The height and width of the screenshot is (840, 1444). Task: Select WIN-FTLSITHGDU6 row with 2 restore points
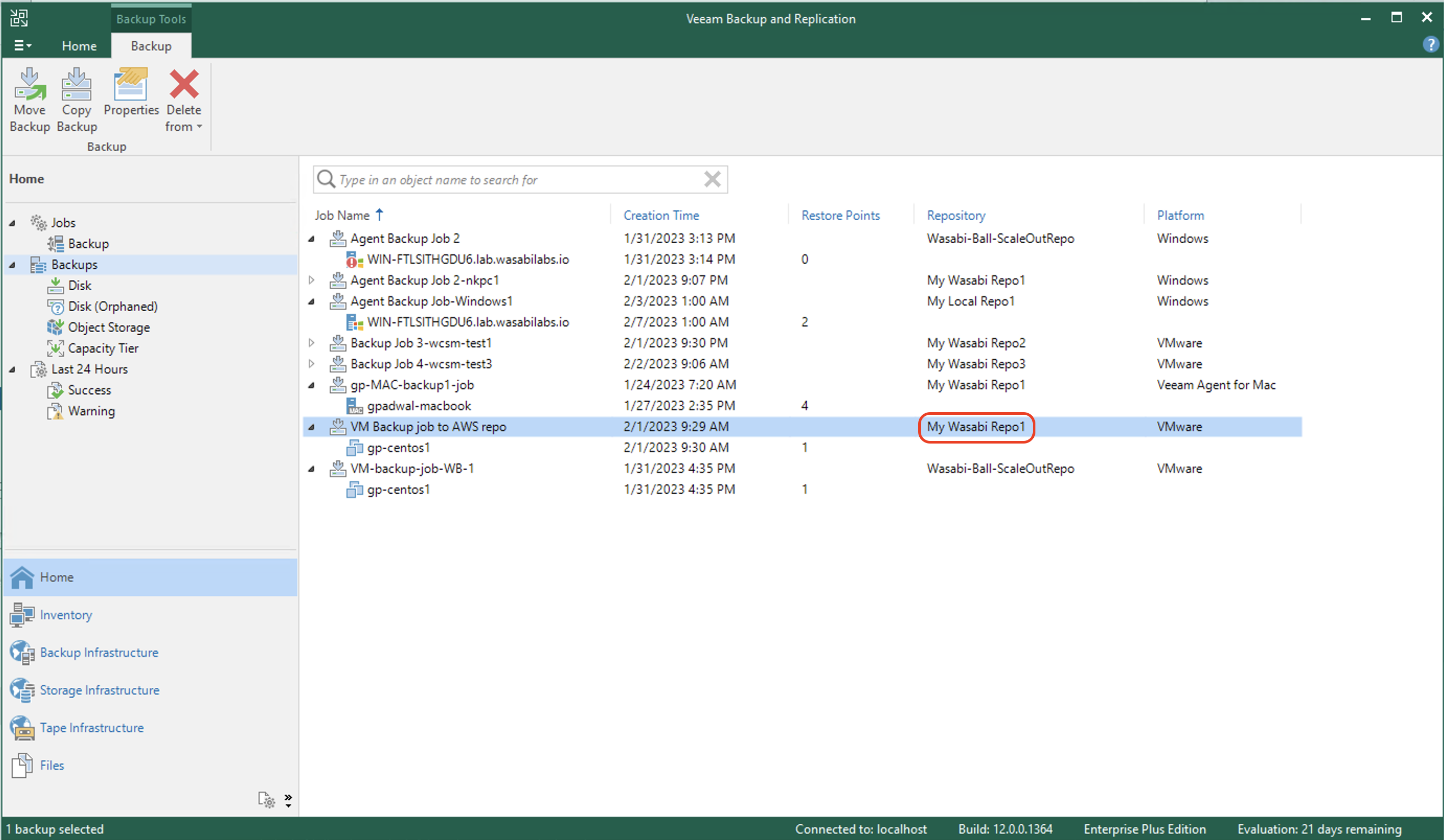802,322
